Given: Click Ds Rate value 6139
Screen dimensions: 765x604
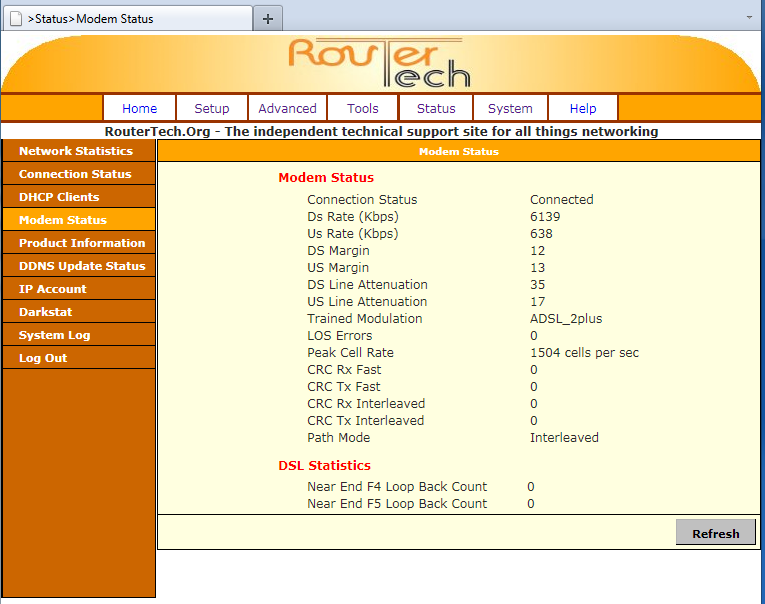Looking at the screenshot, I should [545, 217].
